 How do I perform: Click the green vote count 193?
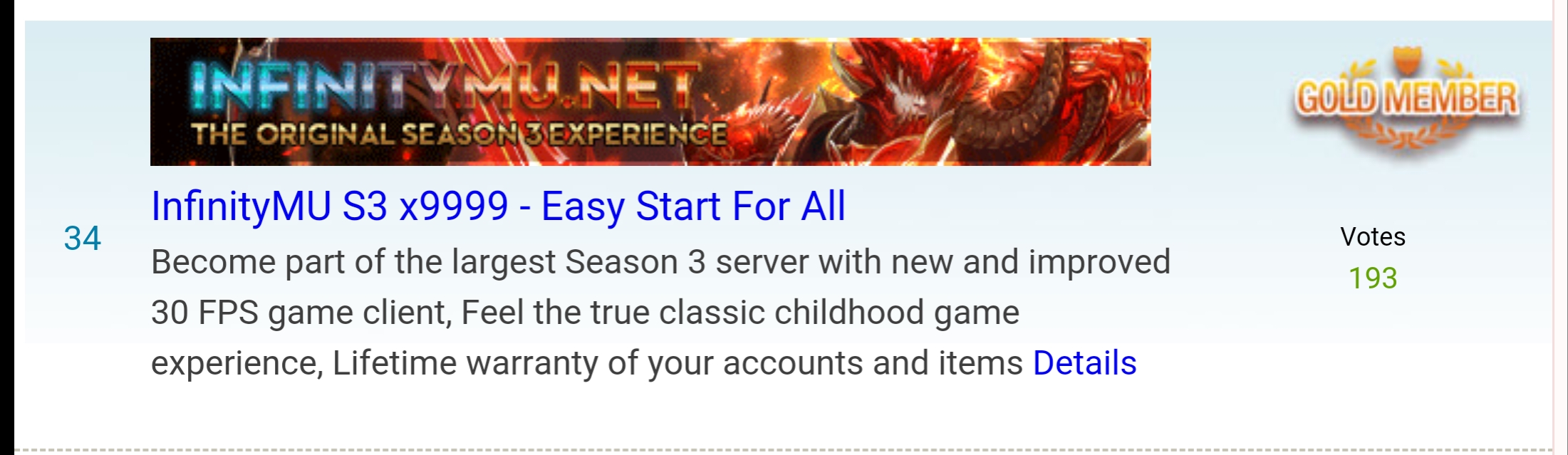(x=1373, y=278)
